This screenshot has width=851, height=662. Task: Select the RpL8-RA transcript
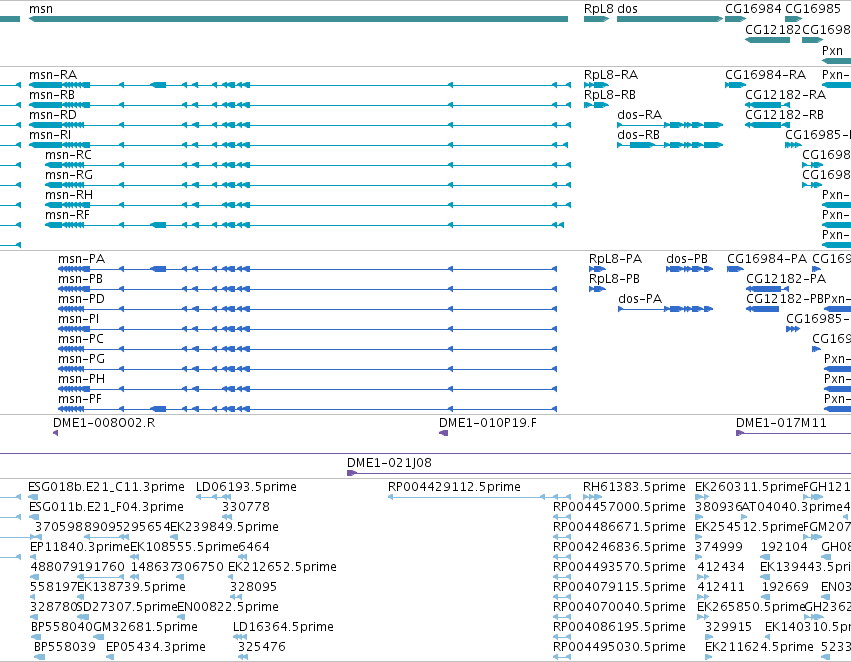[596, 85]
